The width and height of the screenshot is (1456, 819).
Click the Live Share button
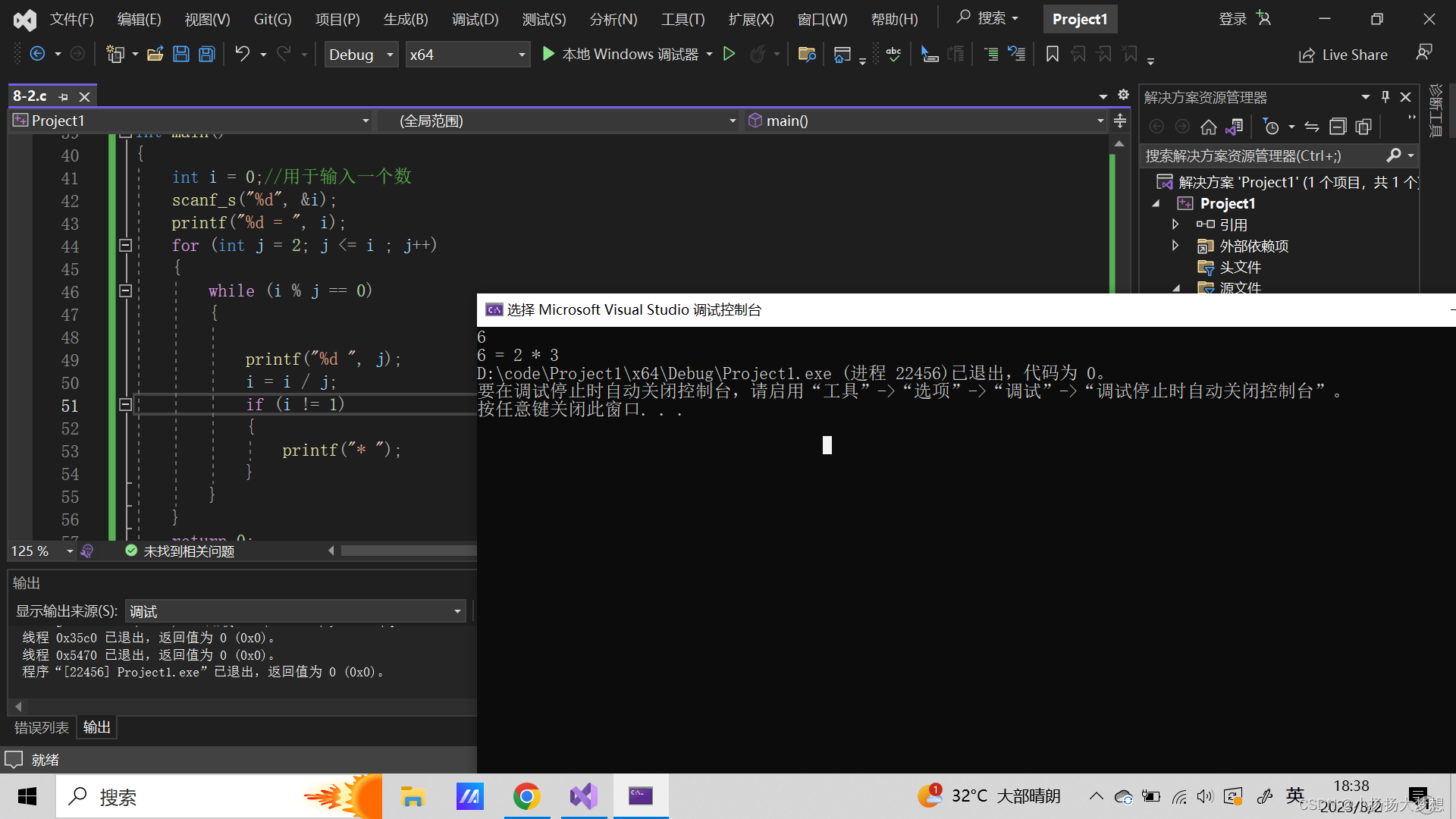pyautogui.click(x=1343, y=55)
